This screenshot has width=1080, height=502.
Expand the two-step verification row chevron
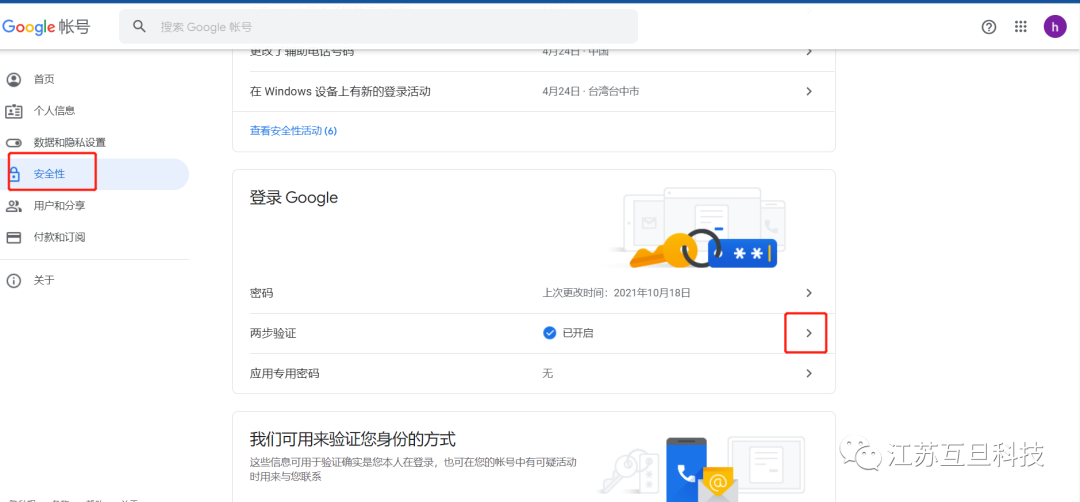pos(809,333)
